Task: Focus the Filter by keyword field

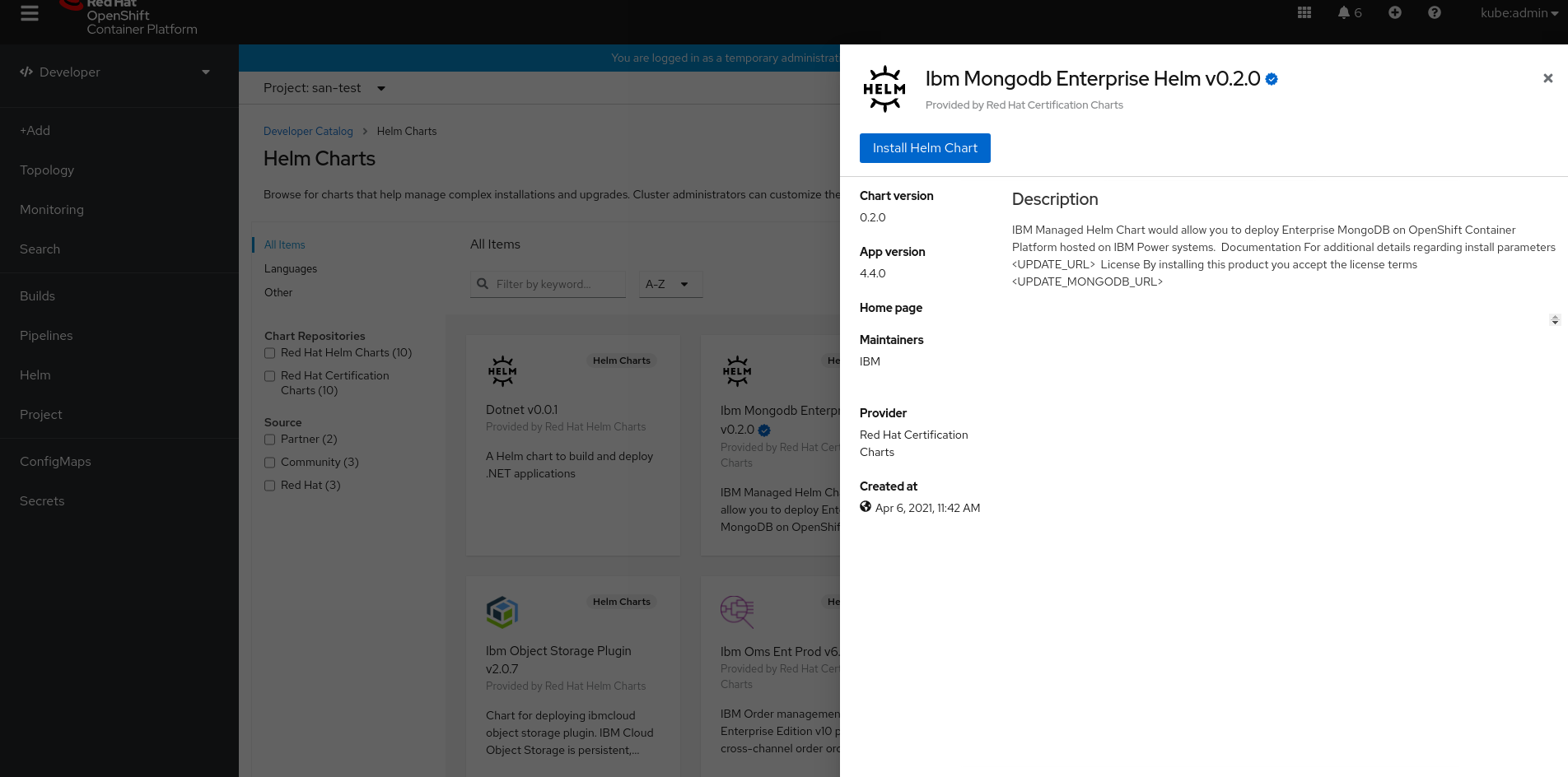Action: tap(548, 284)
